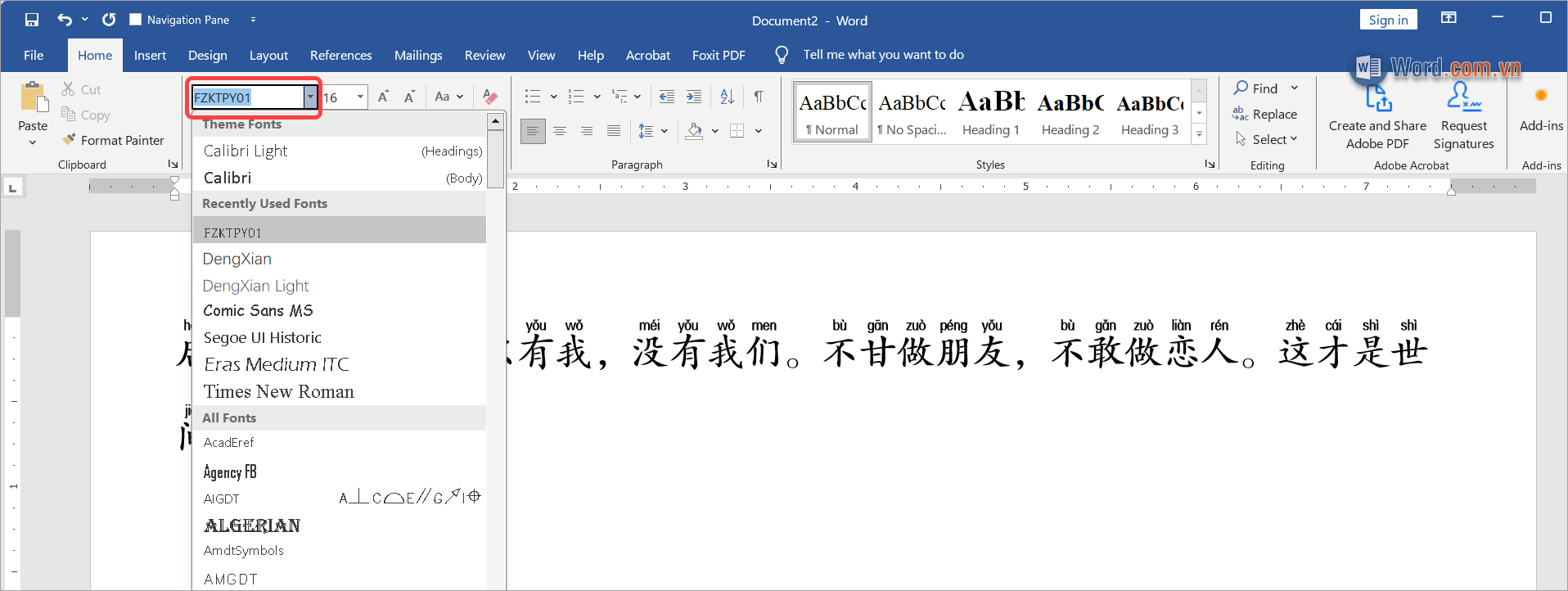Click the Cut button
This screenshot has width=1568, height=591.
point(81,89)
